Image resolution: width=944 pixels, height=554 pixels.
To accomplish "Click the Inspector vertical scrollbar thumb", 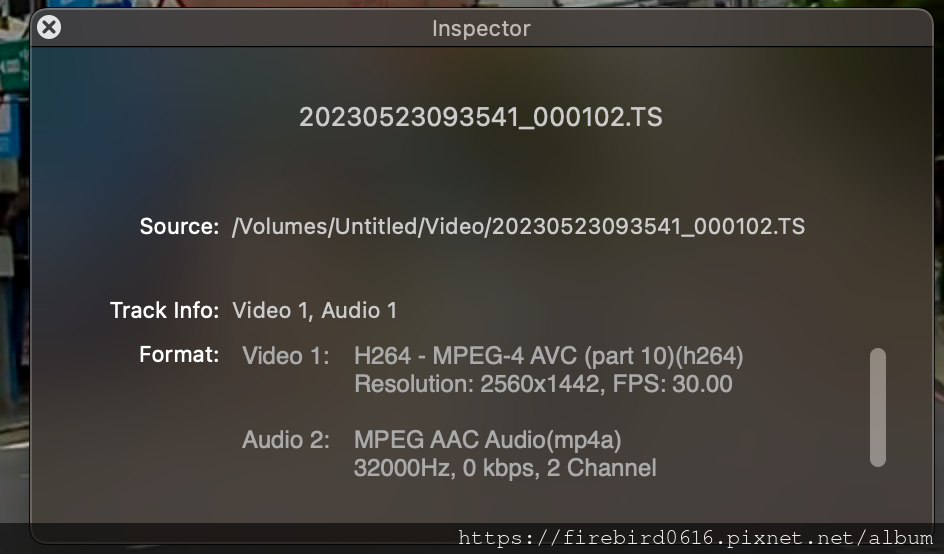I will [878, 406].
